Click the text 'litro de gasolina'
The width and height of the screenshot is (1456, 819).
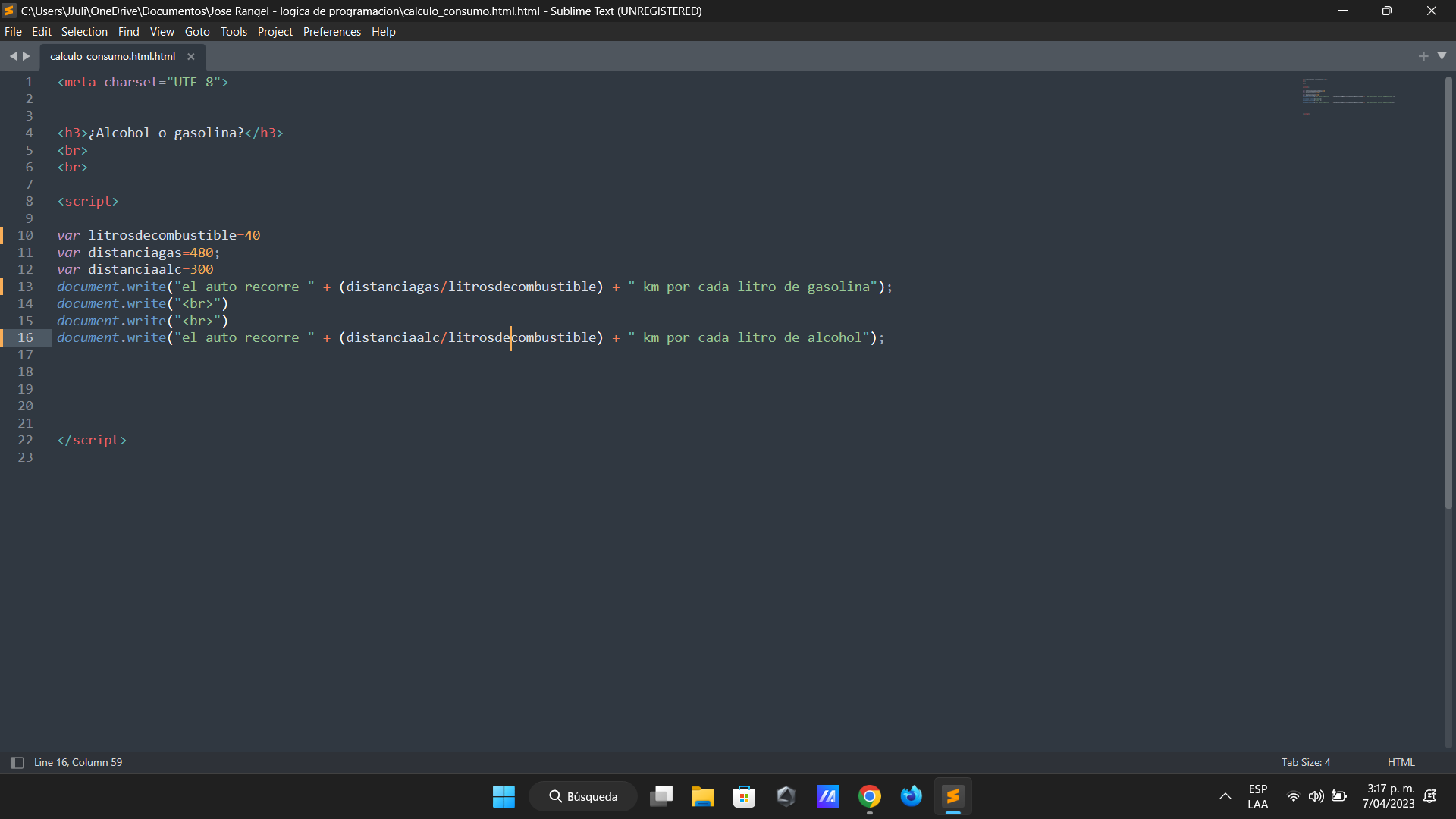[803, 287]
